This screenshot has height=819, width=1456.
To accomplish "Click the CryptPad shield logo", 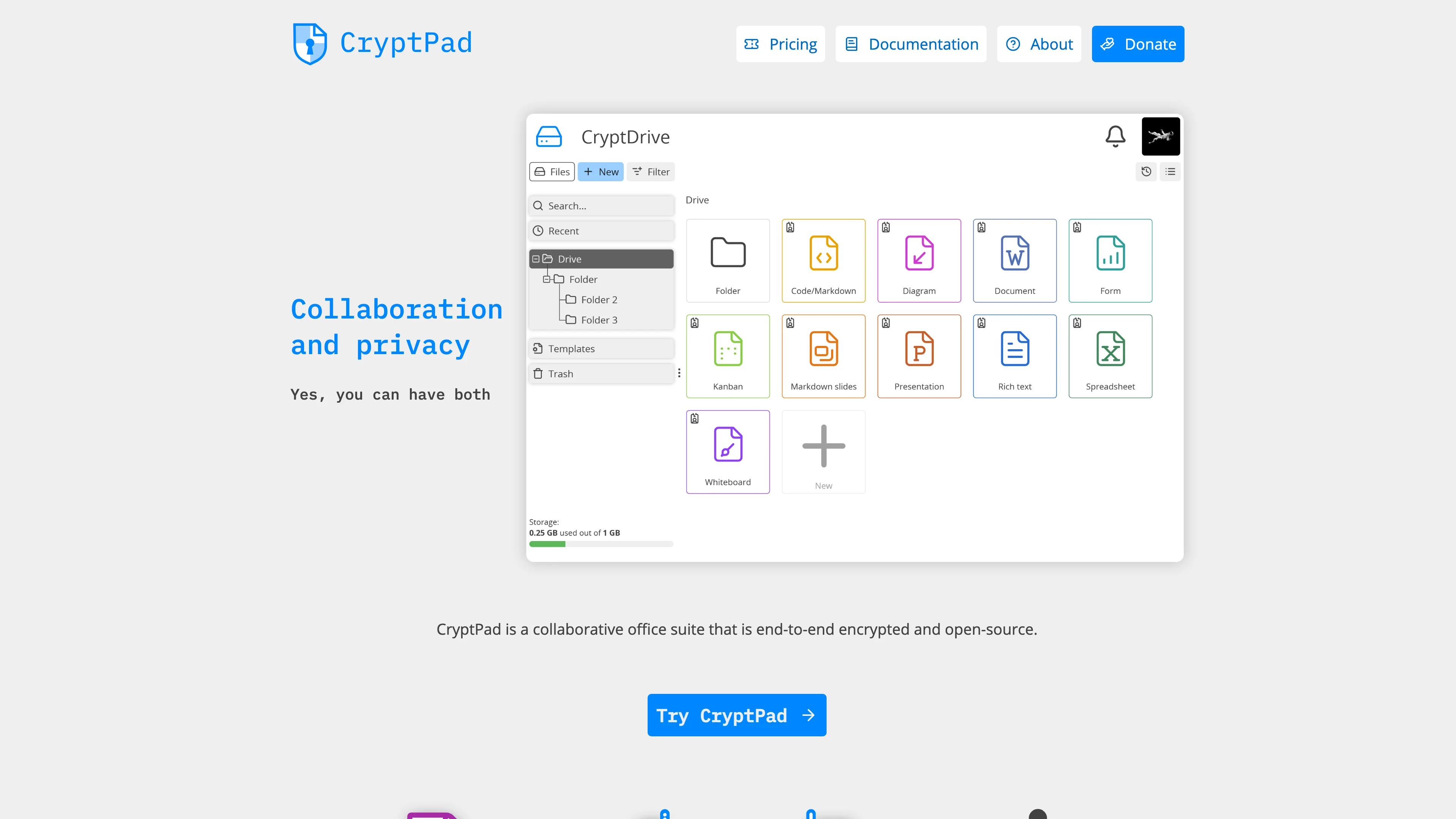I will click(x=310, y=44).
